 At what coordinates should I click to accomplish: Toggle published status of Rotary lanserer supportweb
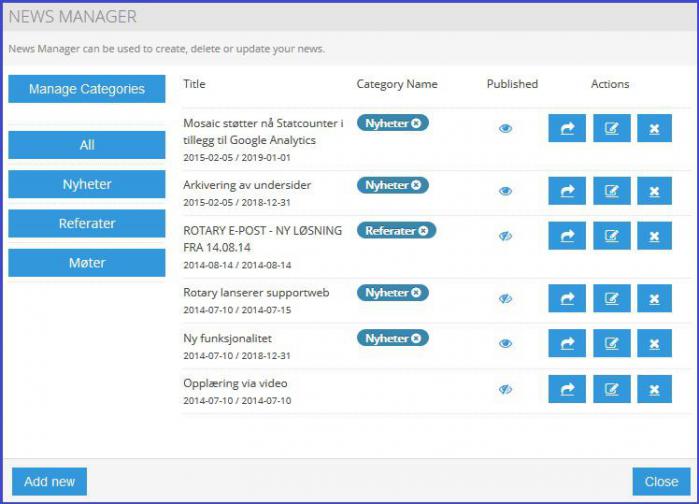pos(506,298)
